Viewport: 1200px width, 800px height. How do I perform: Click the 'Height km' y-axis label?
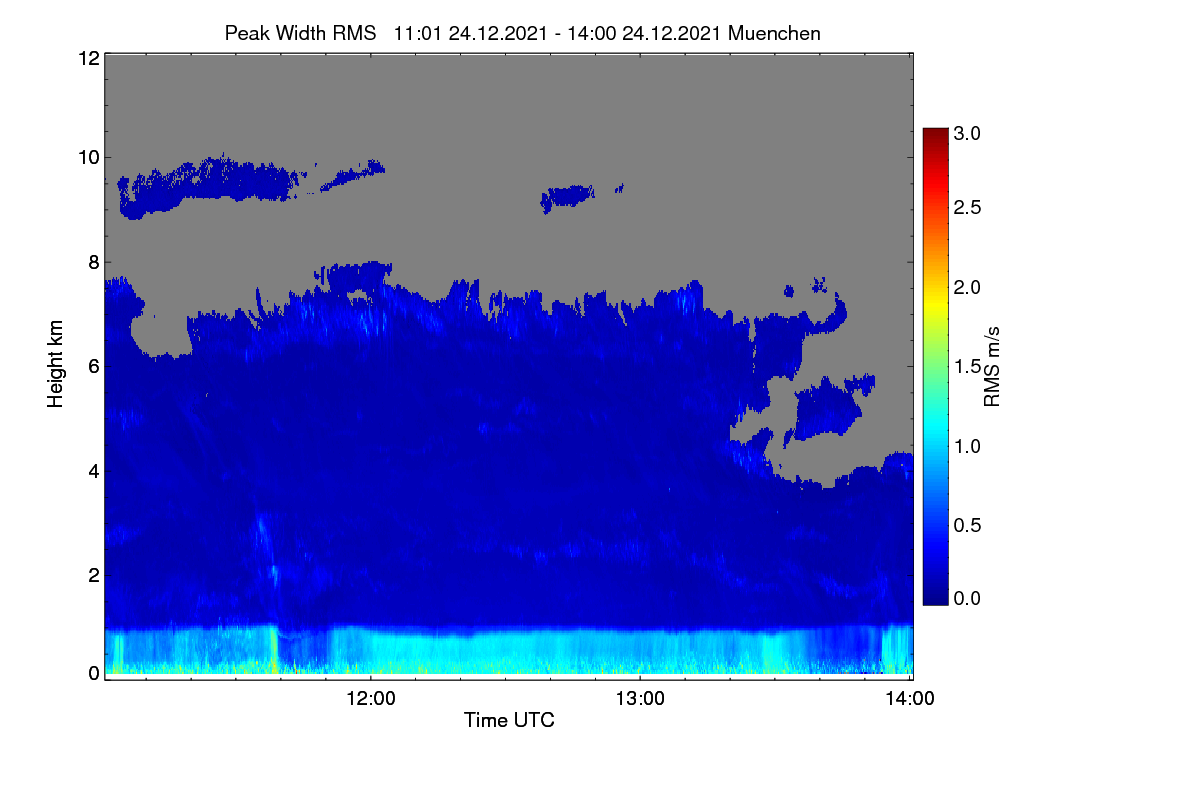56,363
